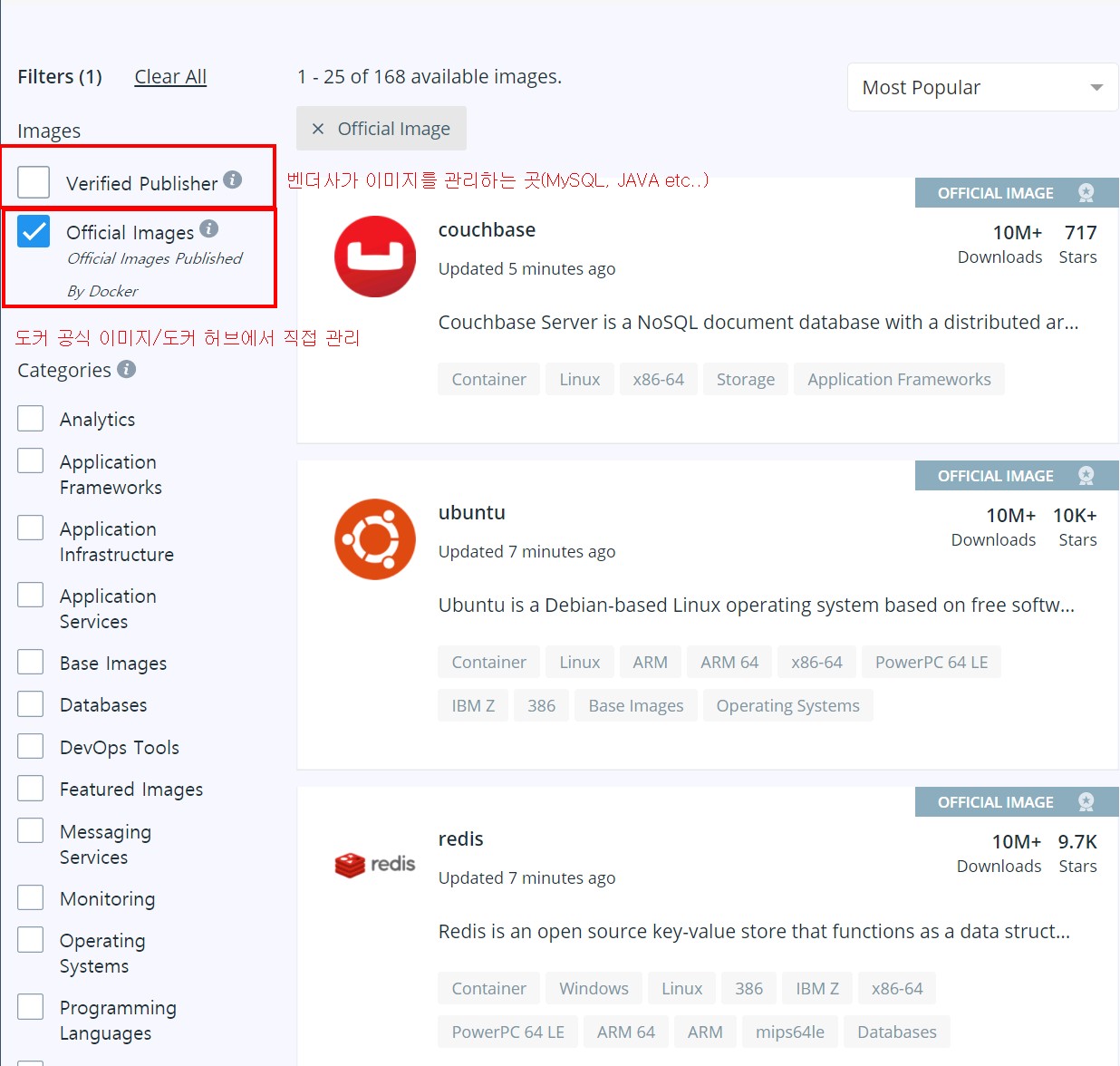Screen dimensions: 1120x1066
Task: Check the Databases category checkbox
Action: pos(31,703)
